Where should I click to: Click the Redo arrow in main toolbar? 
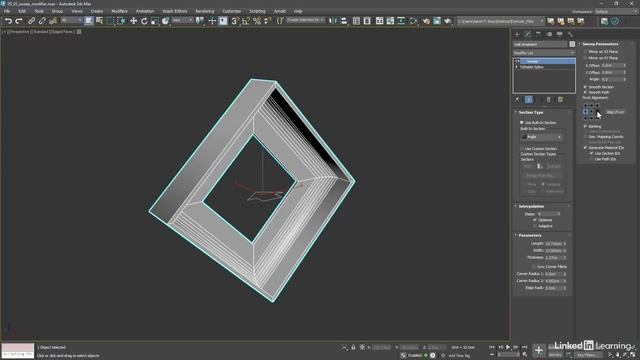(x=19, y=21)
